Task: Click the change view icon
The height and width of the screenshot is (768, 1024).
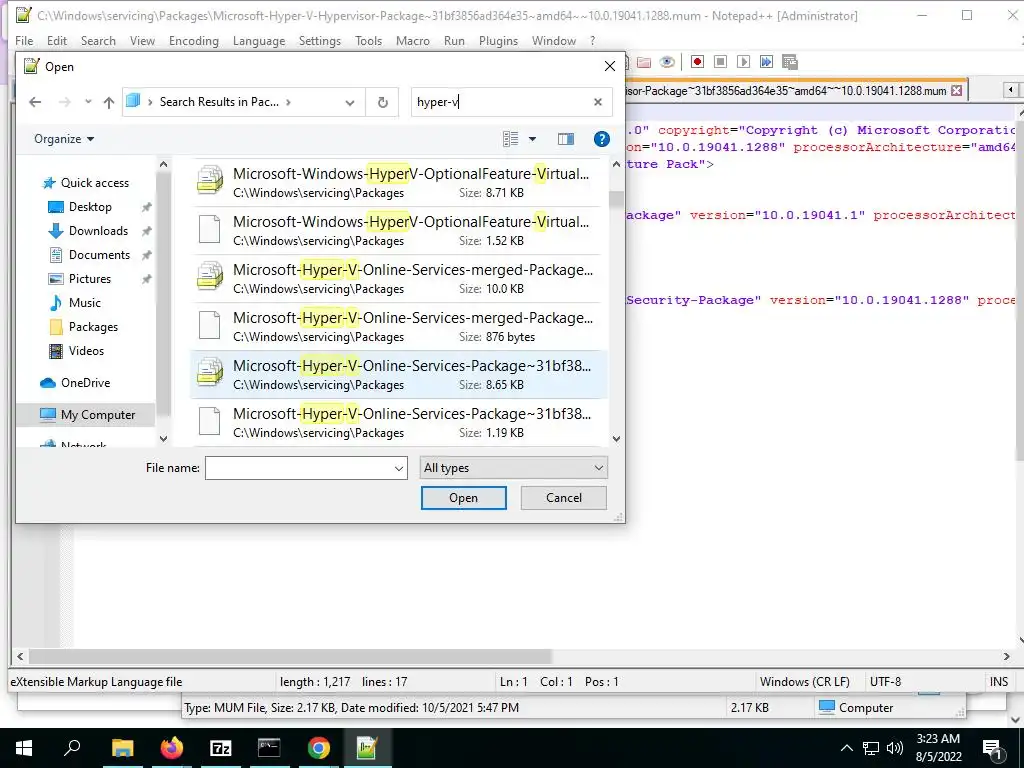Action: pyautogui.click(x=511, y=139)
